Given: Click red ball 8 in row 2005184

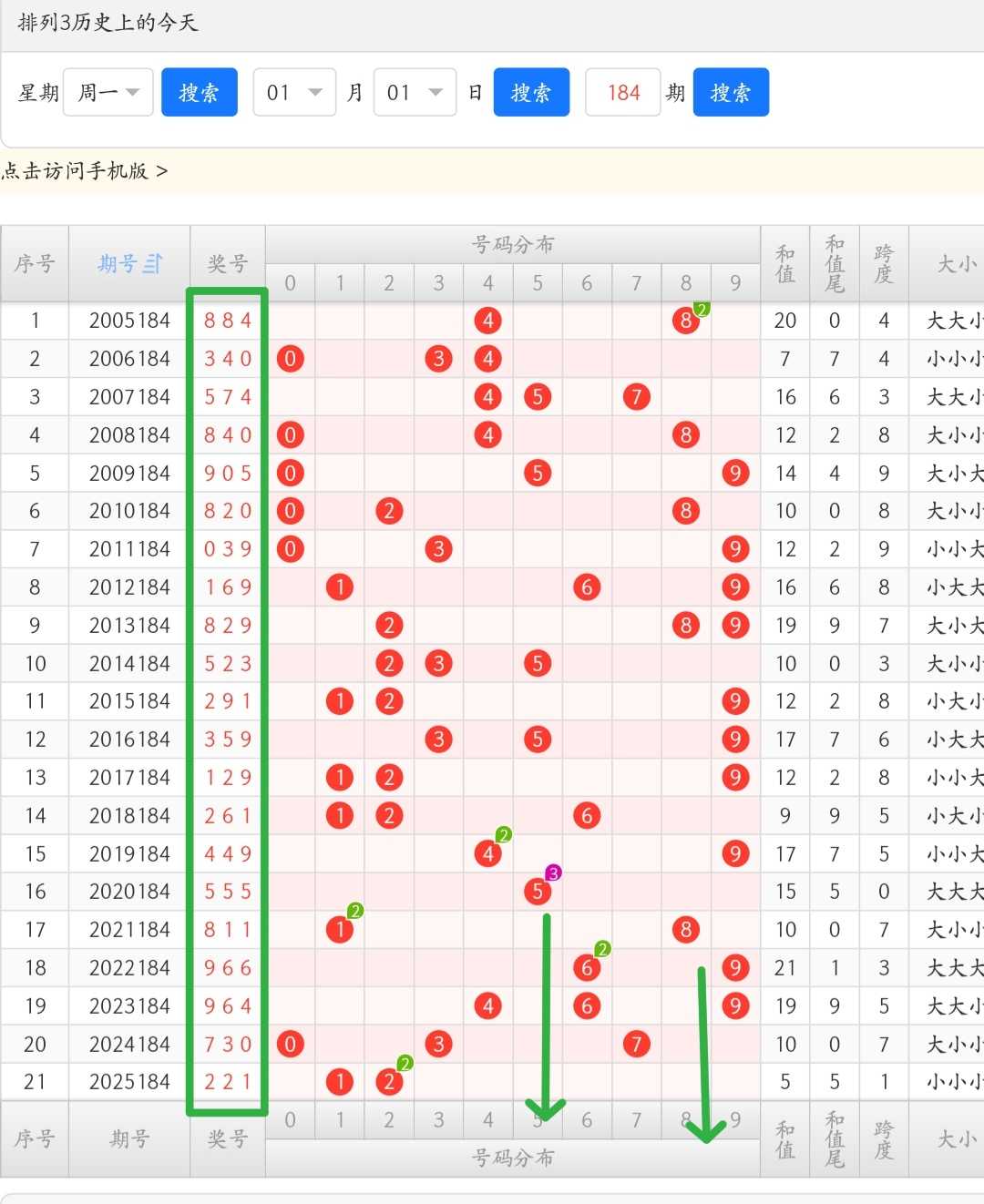Looking at the screenshot, I should pos(685,321).
